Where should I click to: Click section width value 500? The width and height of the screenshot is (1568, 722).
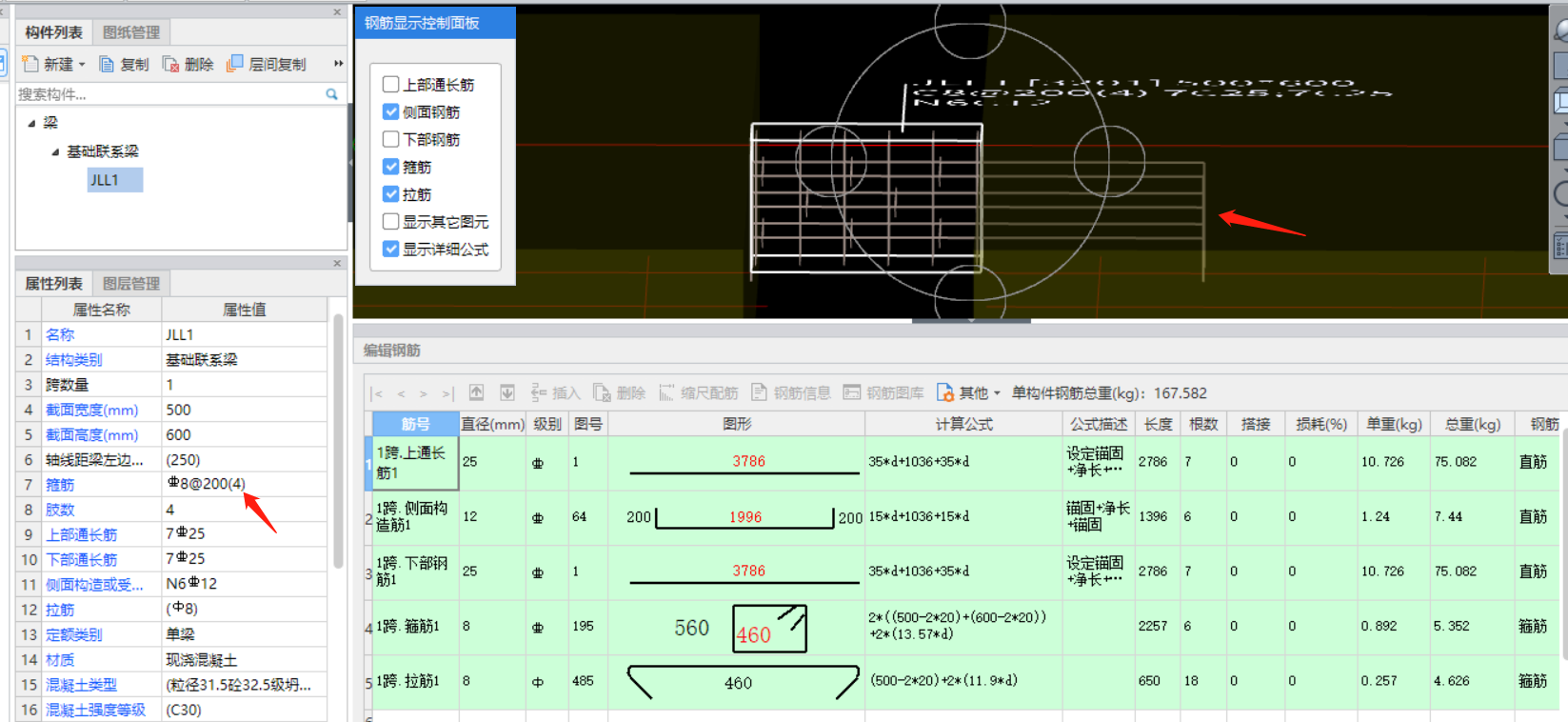(x=245, y=410)
